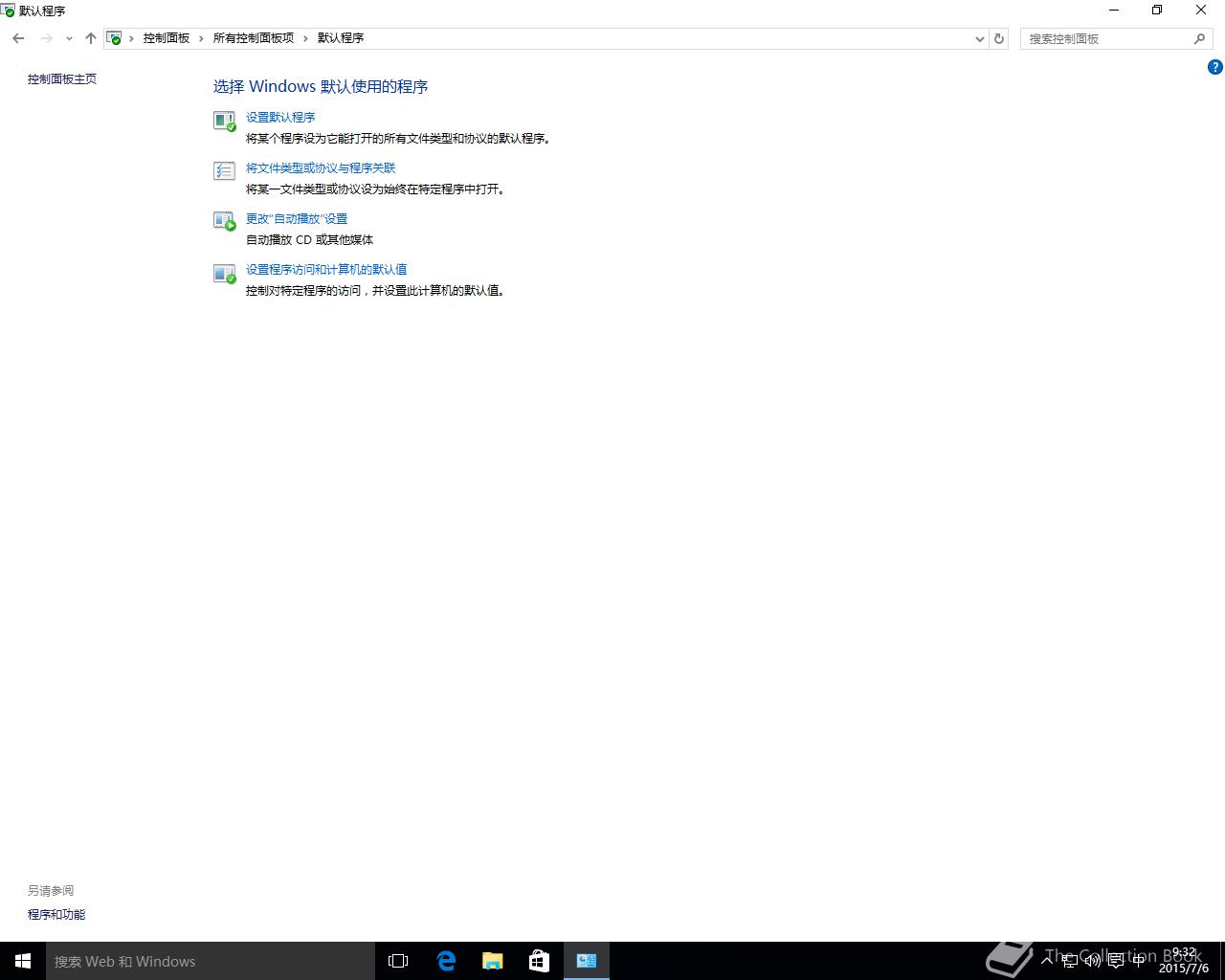Open the recent locations dropdown arrow
This screenshot has width=1225, height=980.
point(69,38)
